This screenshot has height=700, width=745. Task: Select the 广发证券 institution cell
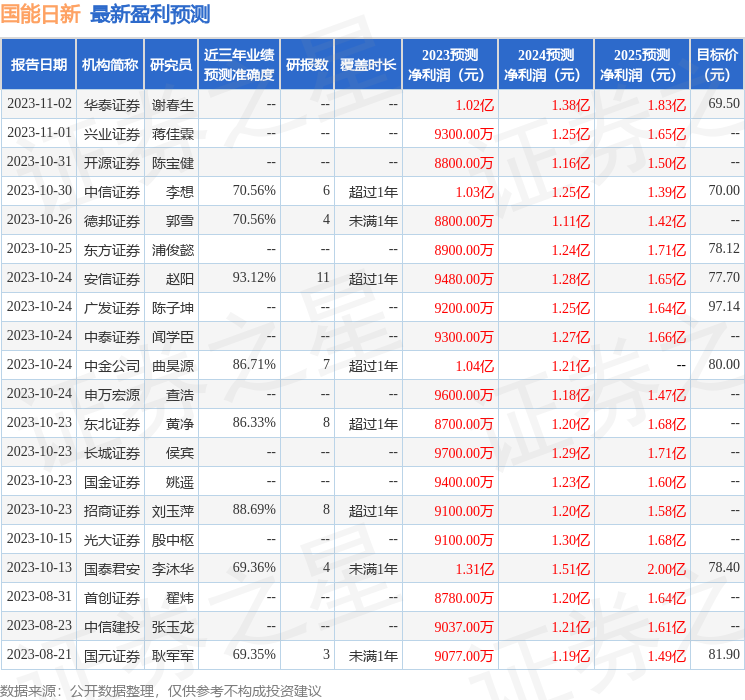pyautogui.click(x=112, y=308)
